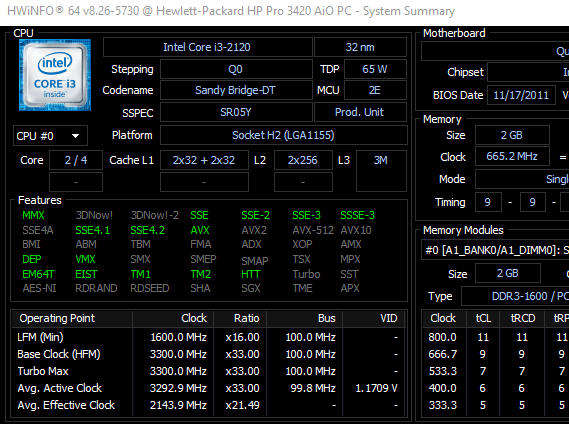Image resolution: width=569 pixels, height=424 pixels.
Task: Click the HTT feature flag
Action: tap(251, 274)
